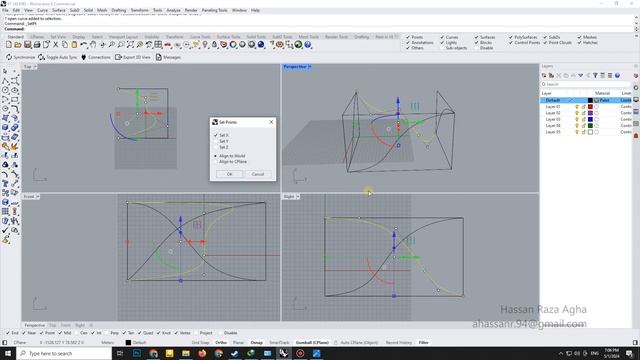This screenshot has height=360, width=640.
Task: Toggle the Cen osnap checkbox
Action: [x=76, y=333]
